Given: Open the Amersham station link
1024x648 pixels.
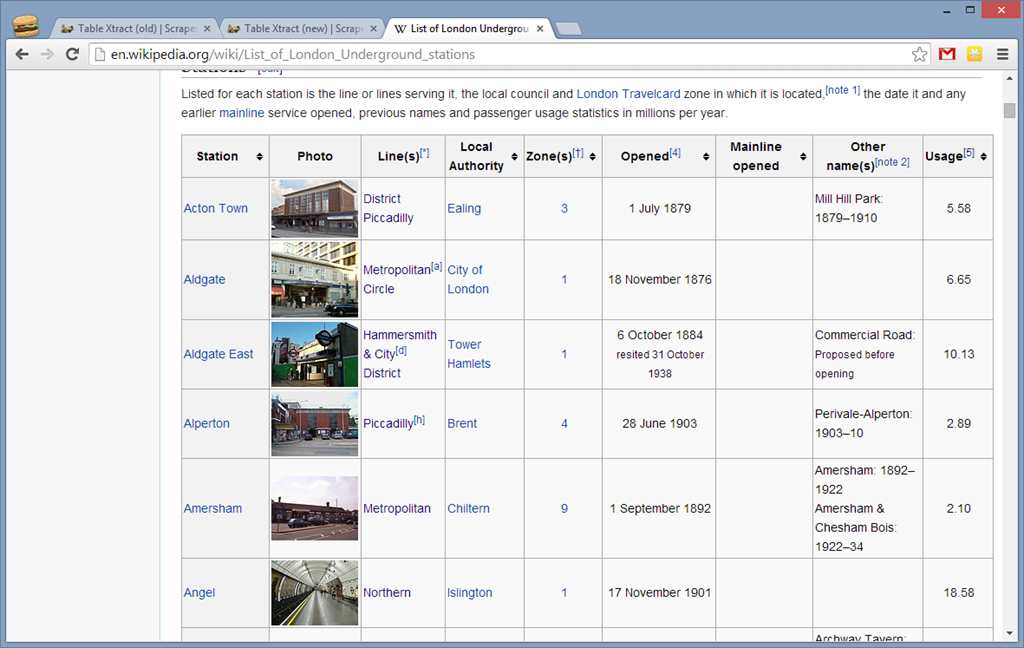Looking at the screenshot, I should click(212, 508).
